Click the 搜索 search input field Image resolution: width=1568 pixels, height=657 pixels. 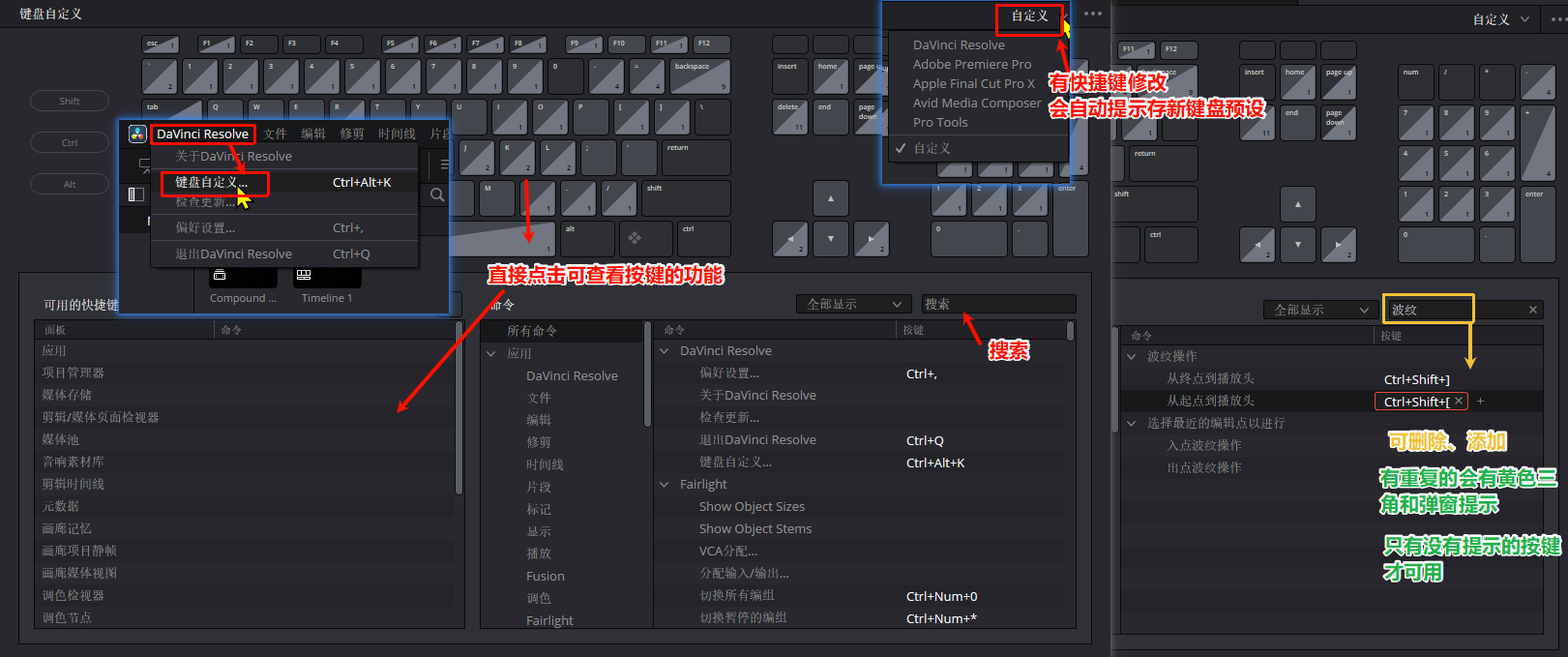click(x=998, y=304)
